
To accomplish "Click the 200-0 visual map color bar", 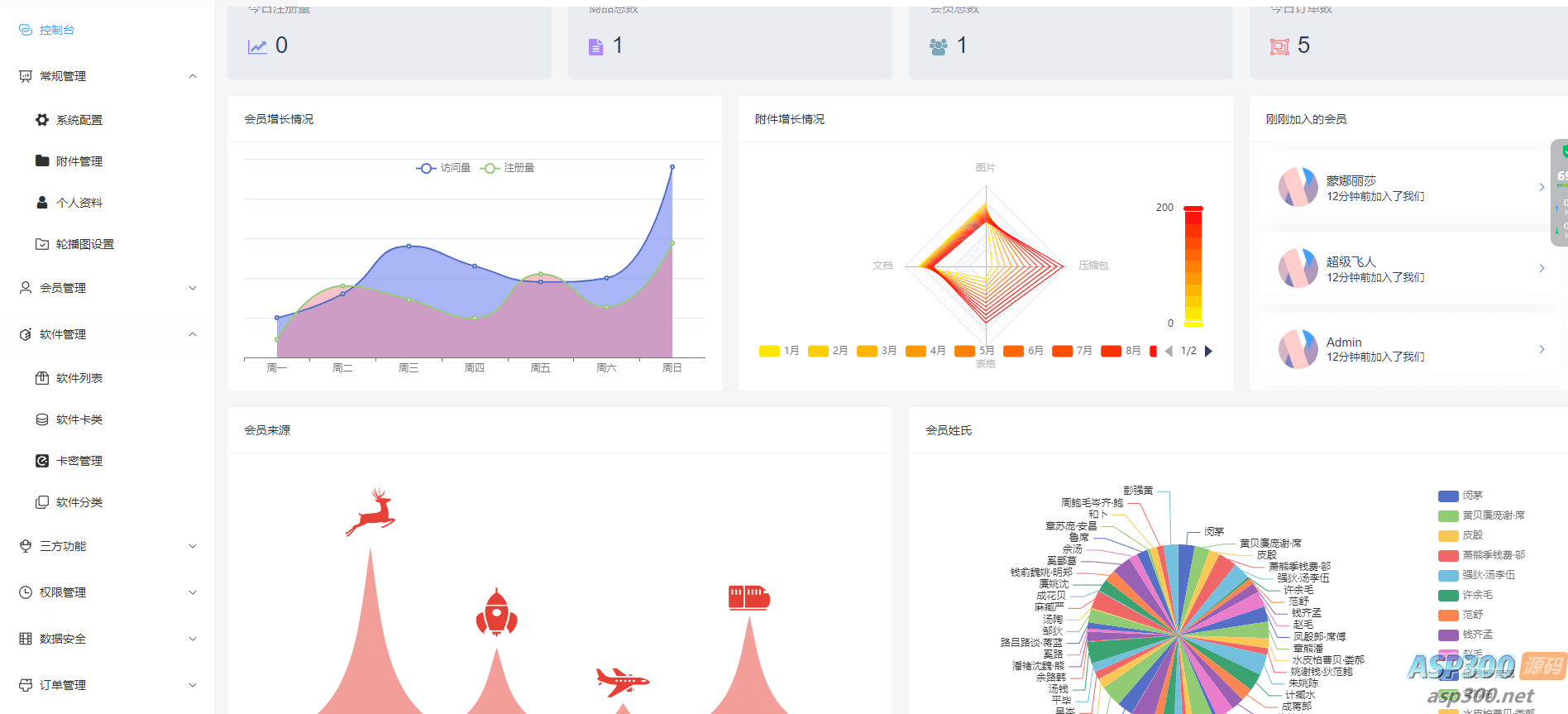I will 1193,266.
